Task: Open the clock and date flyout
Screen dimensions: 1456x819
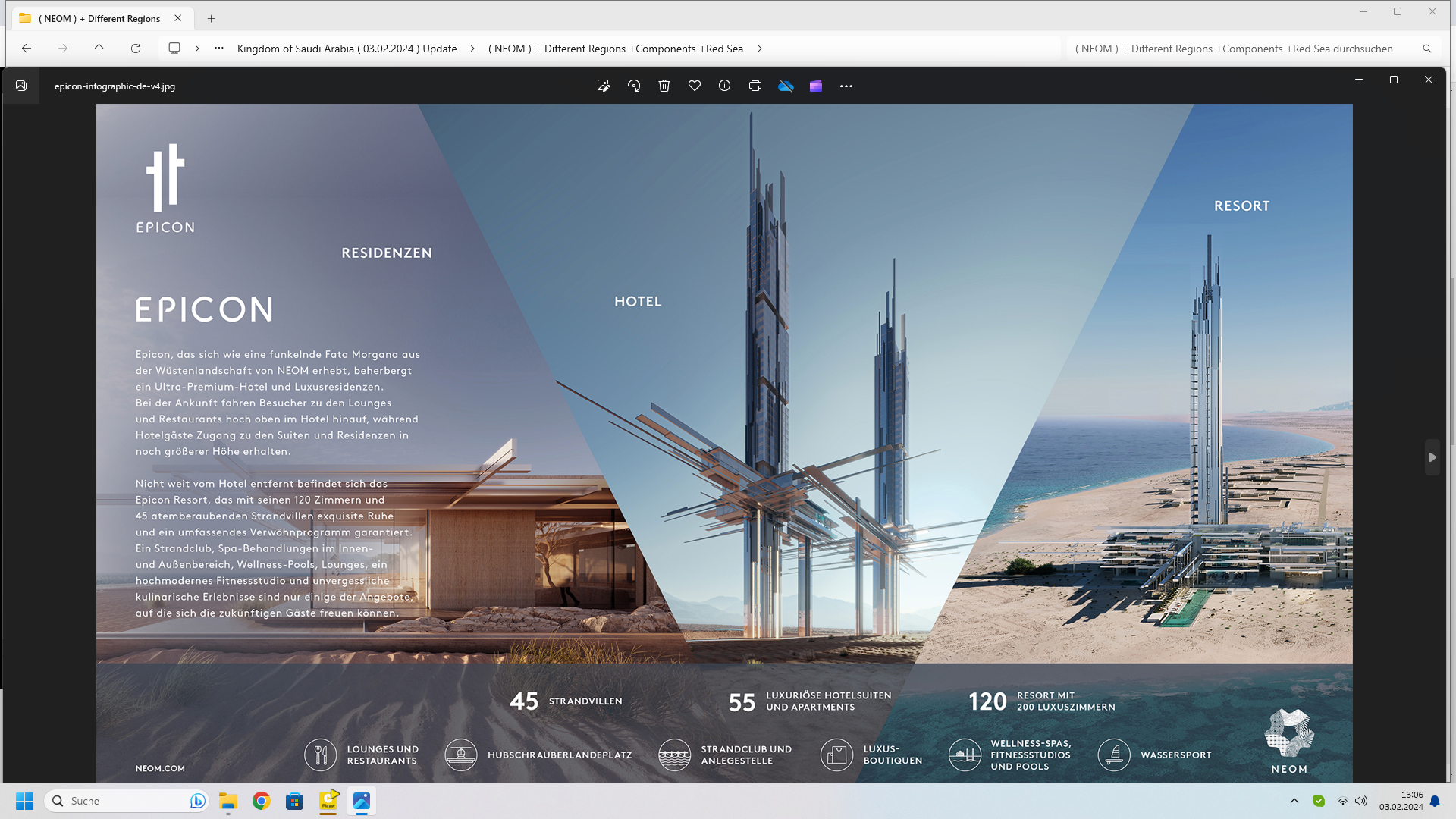Action: pos(1401,801)
